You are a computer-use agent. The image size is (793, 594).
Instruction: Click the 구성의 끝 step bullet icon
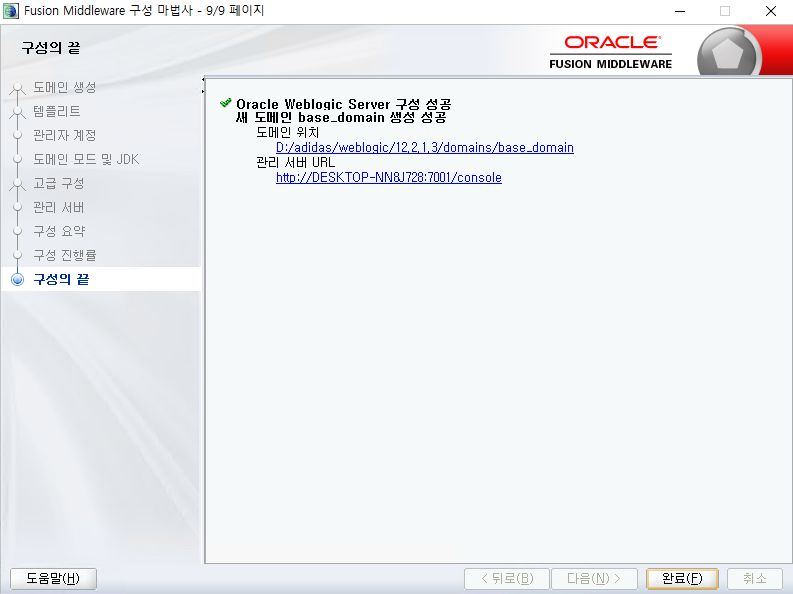tap(18, 279)
